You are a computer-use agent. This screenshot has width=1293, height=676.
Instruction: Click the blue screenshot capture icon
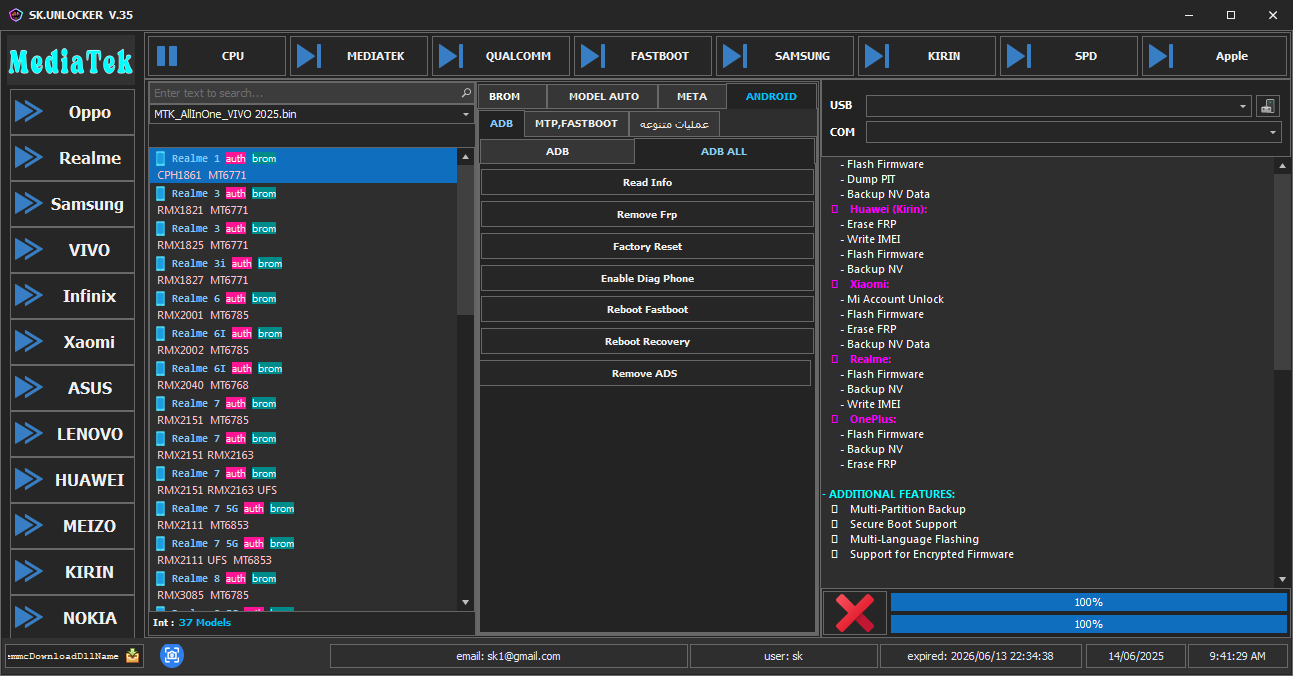172,655
